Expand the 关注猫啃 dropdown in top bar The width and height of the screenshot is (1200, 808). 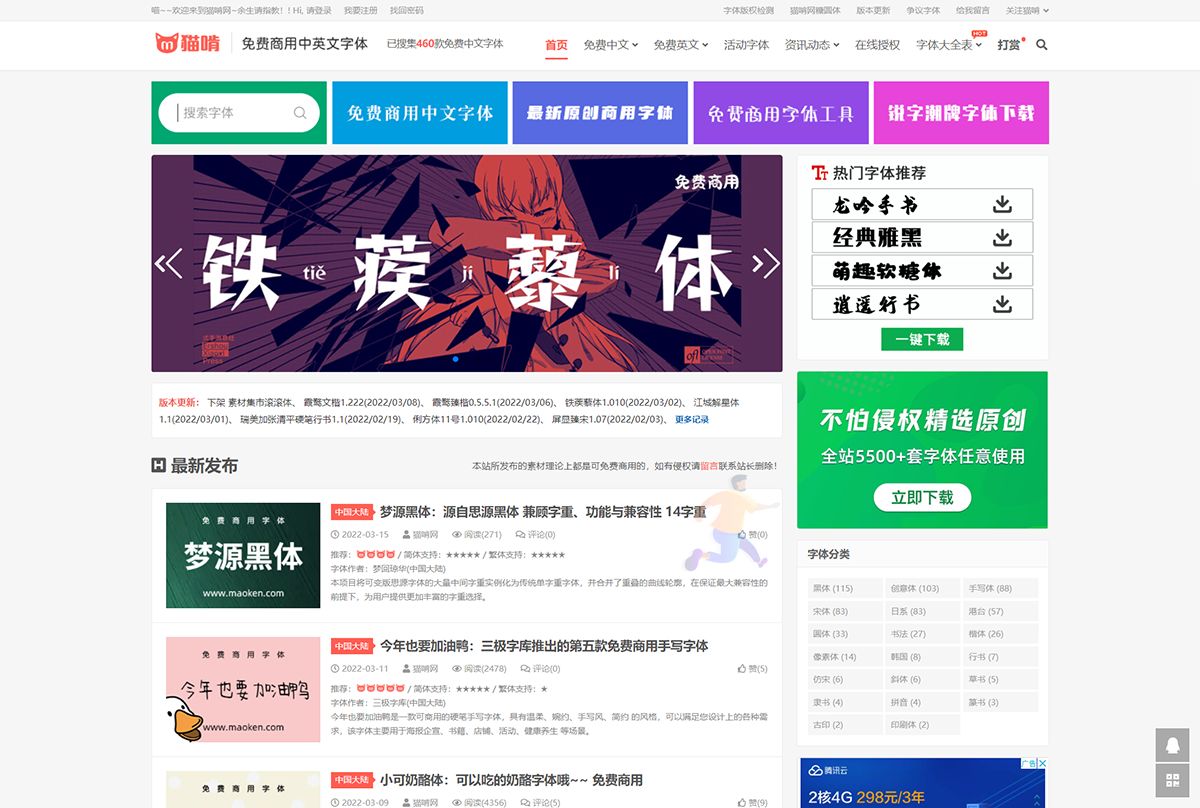pyautogui.click(x=1027, y=11)
